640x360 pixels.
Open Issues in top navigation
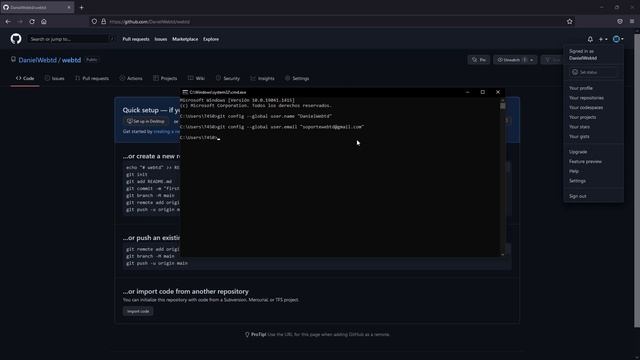pos(161,39)
